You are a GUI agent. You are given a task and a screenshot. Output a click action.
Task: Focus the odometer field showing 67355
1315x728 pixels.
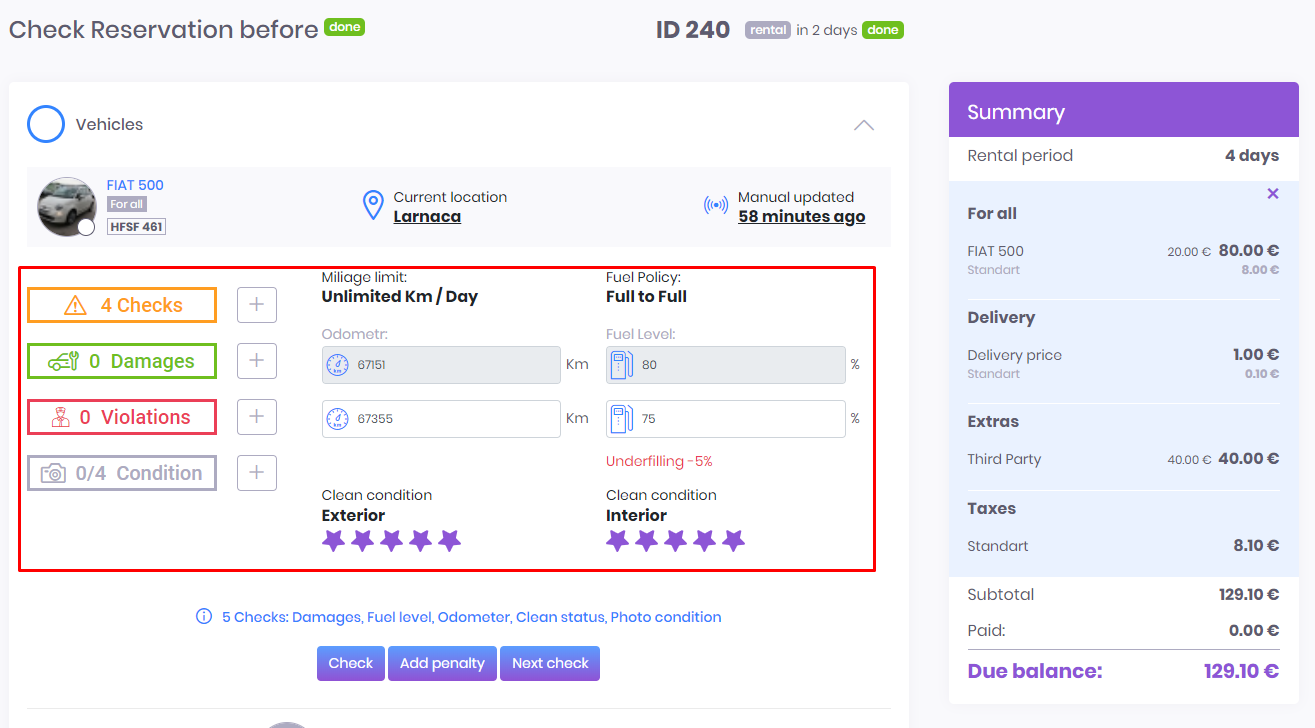coord(441,419)
